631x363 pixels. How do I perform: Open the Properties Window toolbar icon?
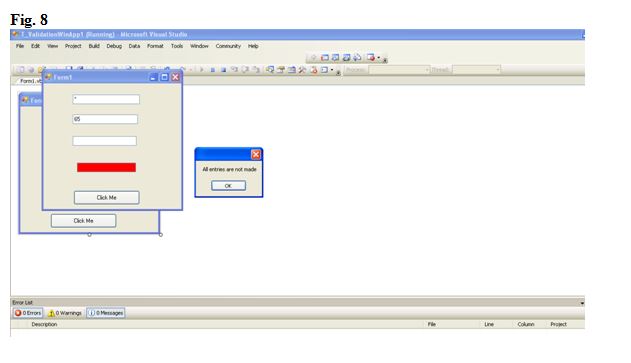coord(280,70)
